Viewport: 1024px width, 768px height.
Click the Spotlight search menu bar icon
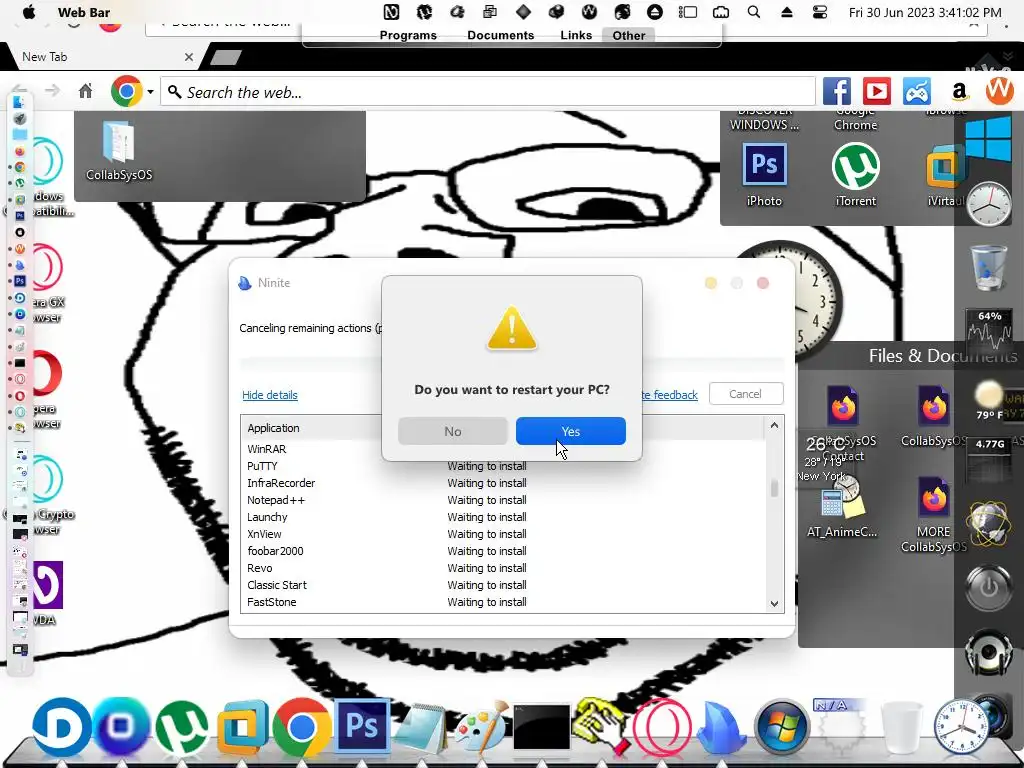(x=754, y=12)
